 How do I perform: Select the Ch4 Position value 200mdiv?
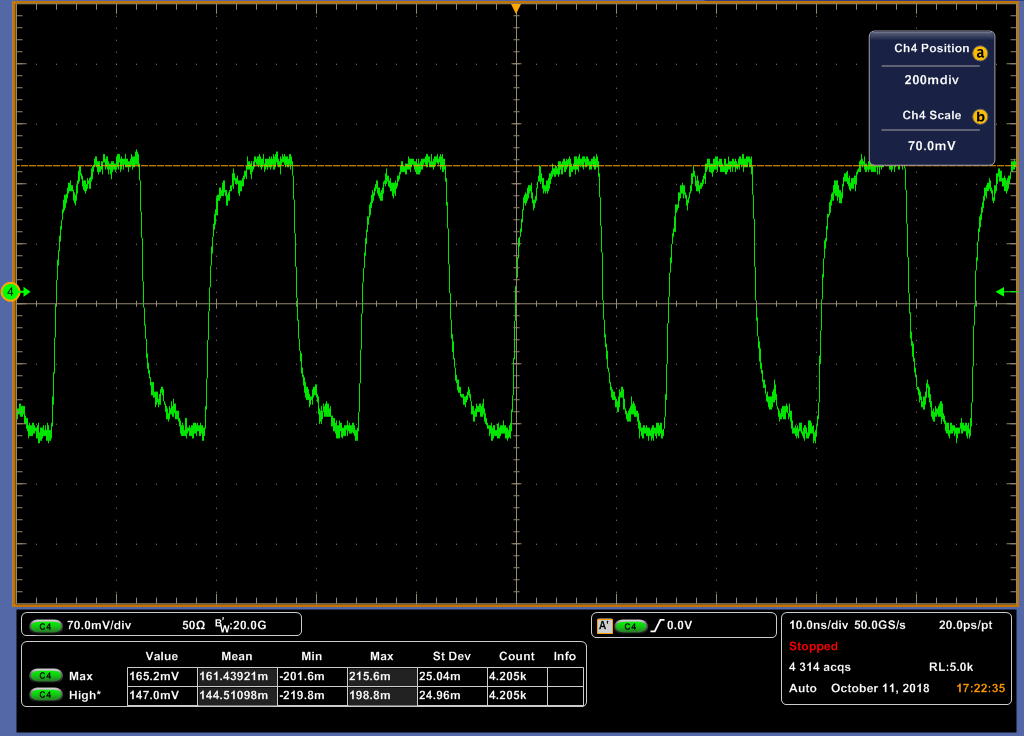tap(931, 81)
